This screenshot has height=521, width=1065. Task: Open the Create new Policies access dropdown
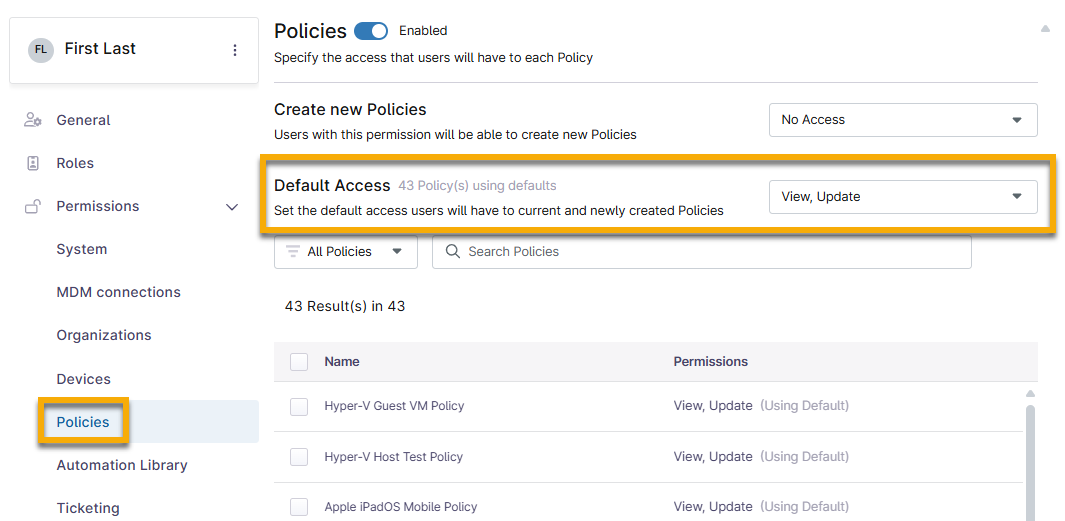point(902,120)
